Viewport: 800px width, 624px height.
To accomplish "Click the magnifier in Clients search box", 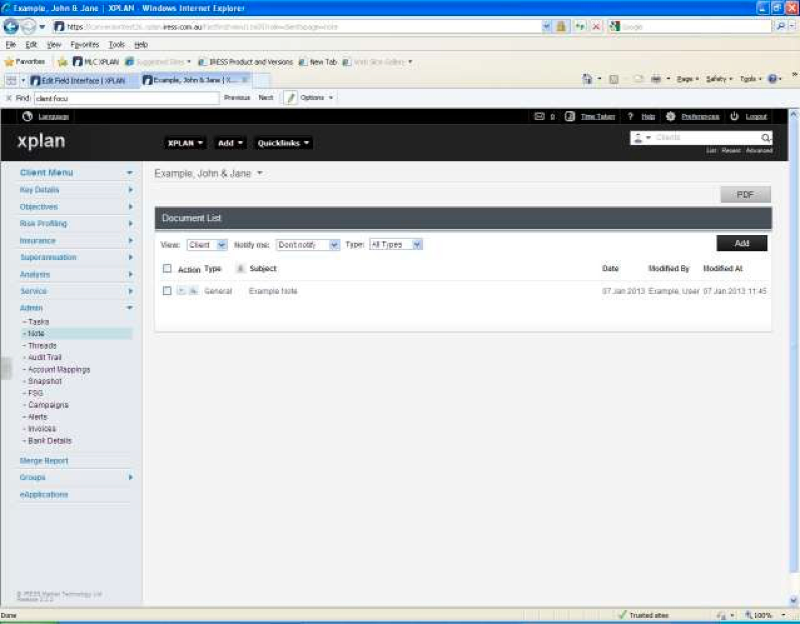I will [x=765, y=138].
